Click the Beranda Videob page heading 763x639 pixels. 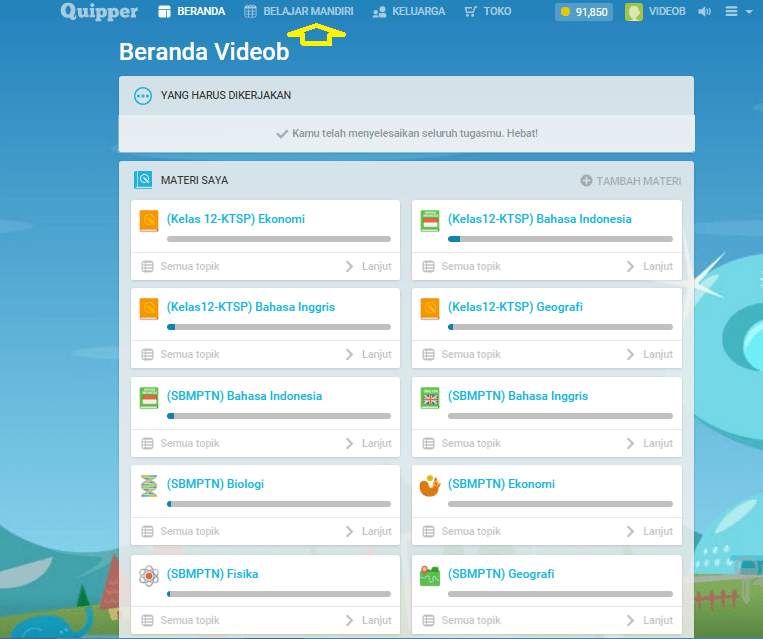(204, 52)
